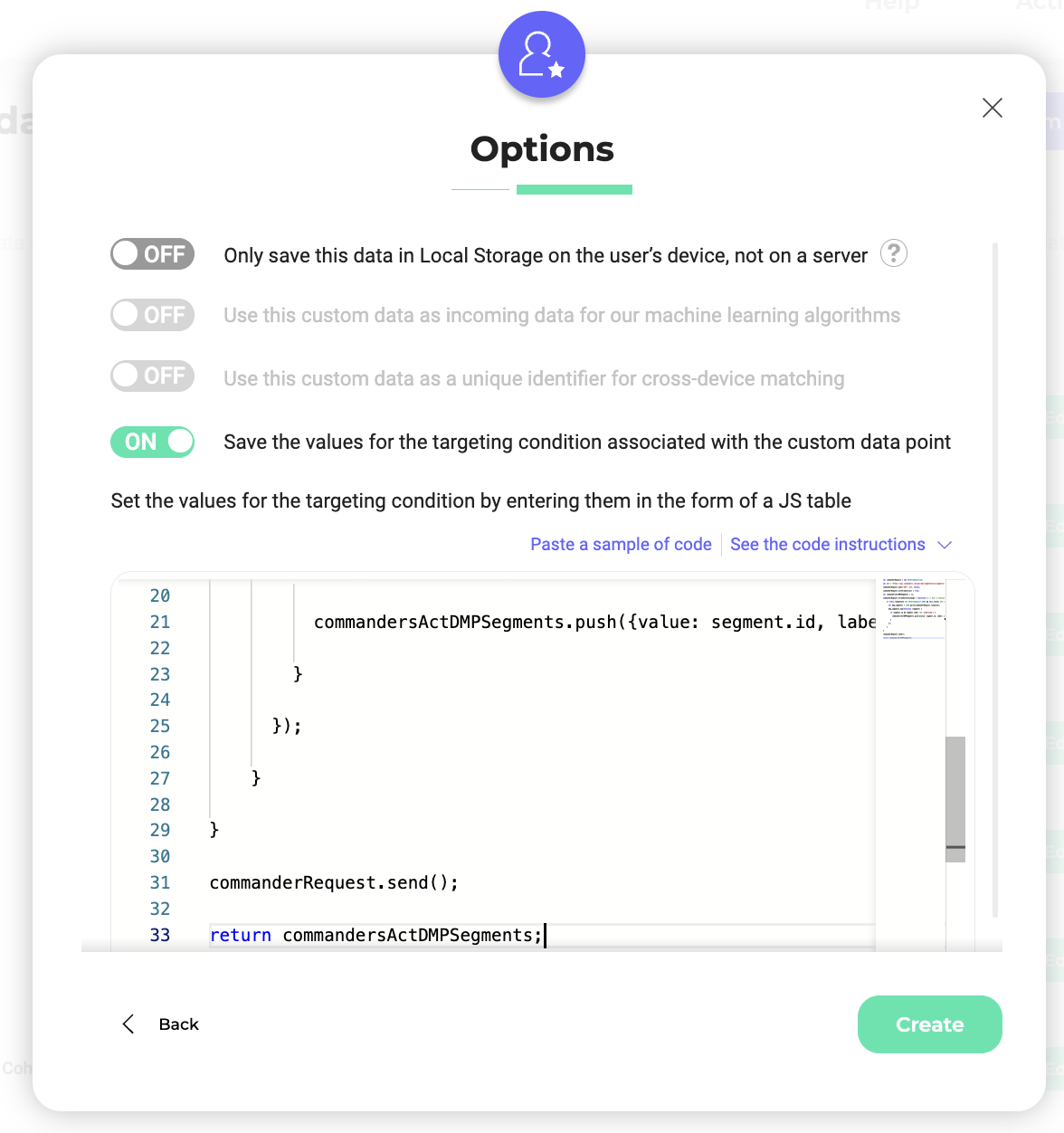Click the chevron beside code instructions
1064x1133 pixels.
[x=945, y=545]
